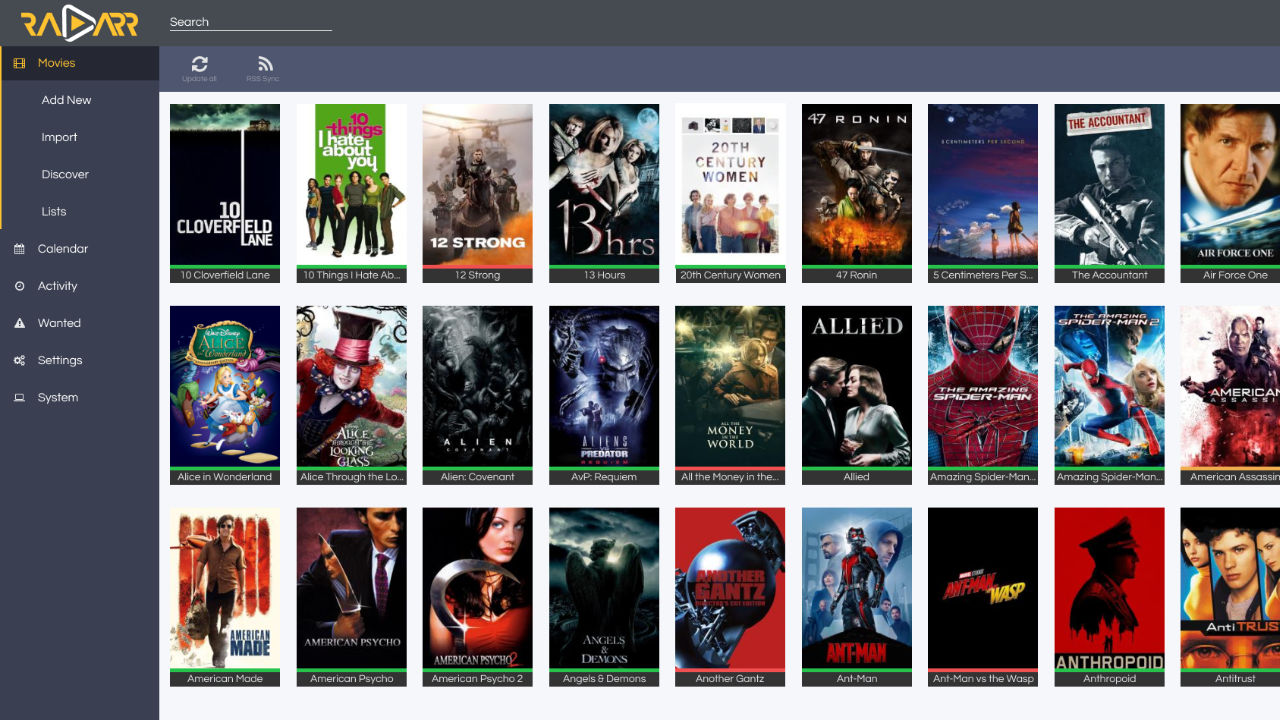Viewport: 1280px width, 720px height.
Task: Open the Ant-Man vs the Wasp poster
Action: [x=983, y=588]
